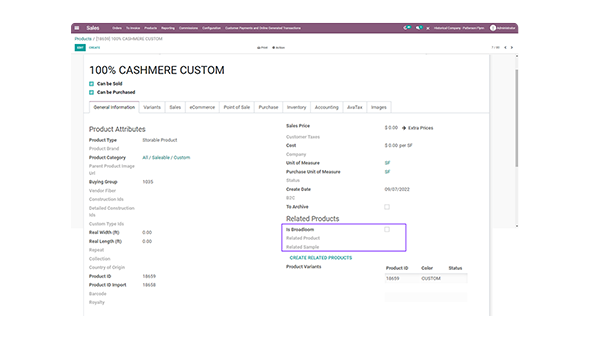Image resolution: width=590 pixels, height=360 pixels.
Task: Open the Products menu in navbar
Action: pos(151,28)
